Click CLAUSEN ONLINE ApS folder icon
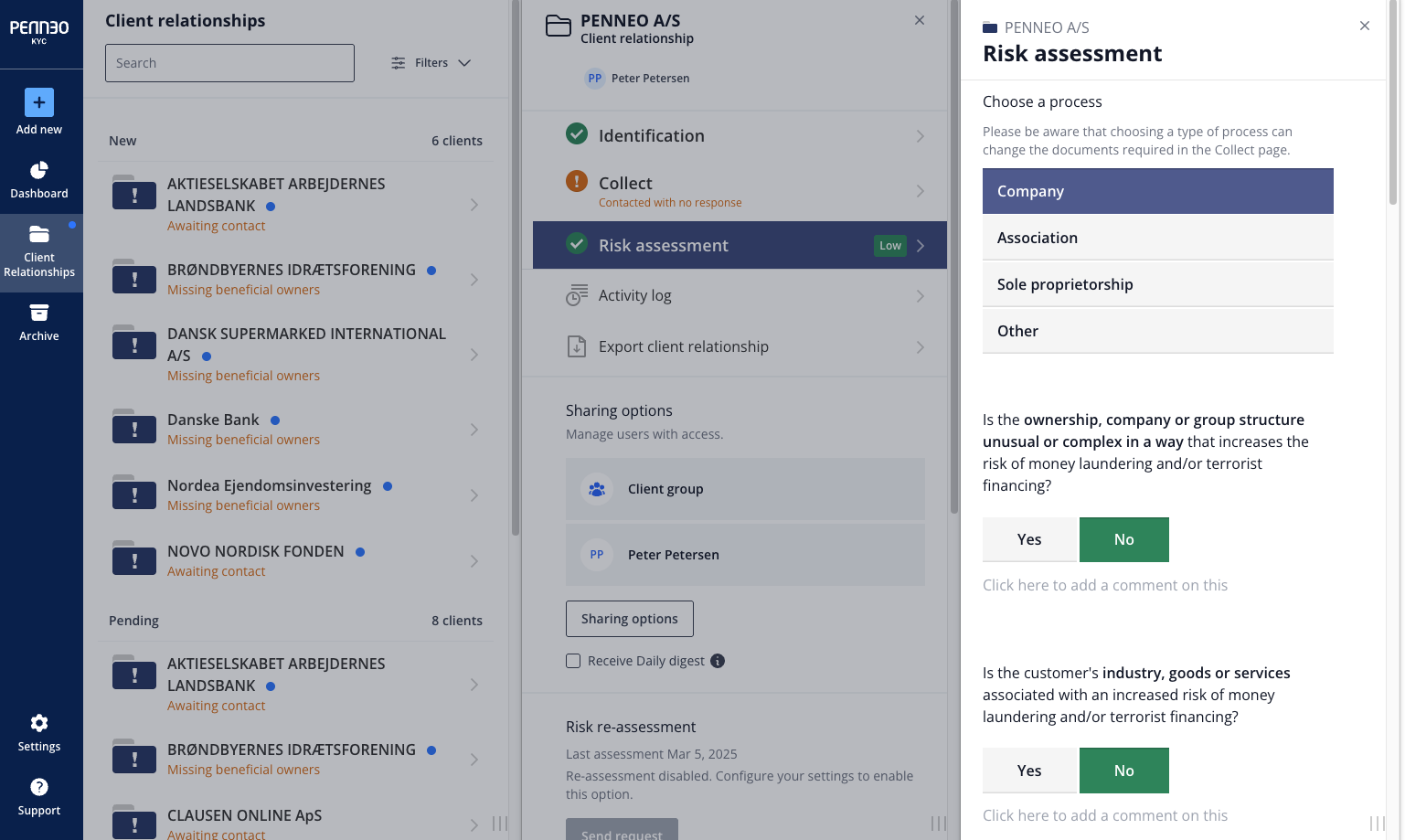 pyautogui.click(x=134, y=824)
